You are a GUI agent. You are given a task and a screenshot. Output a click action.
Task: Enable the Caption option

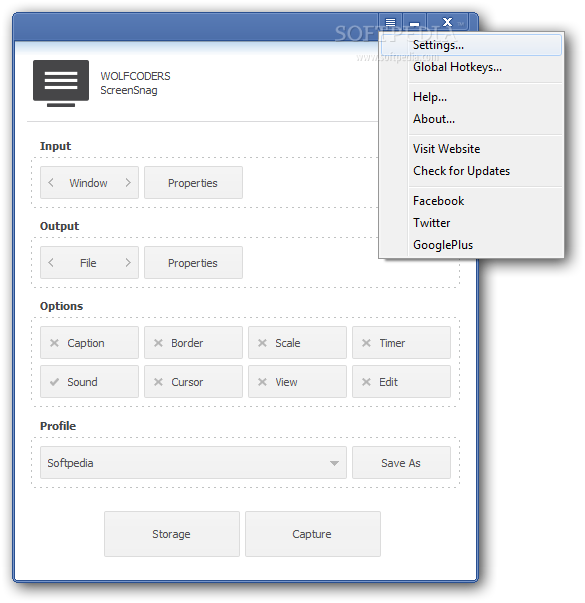click(x=89, y=343)
